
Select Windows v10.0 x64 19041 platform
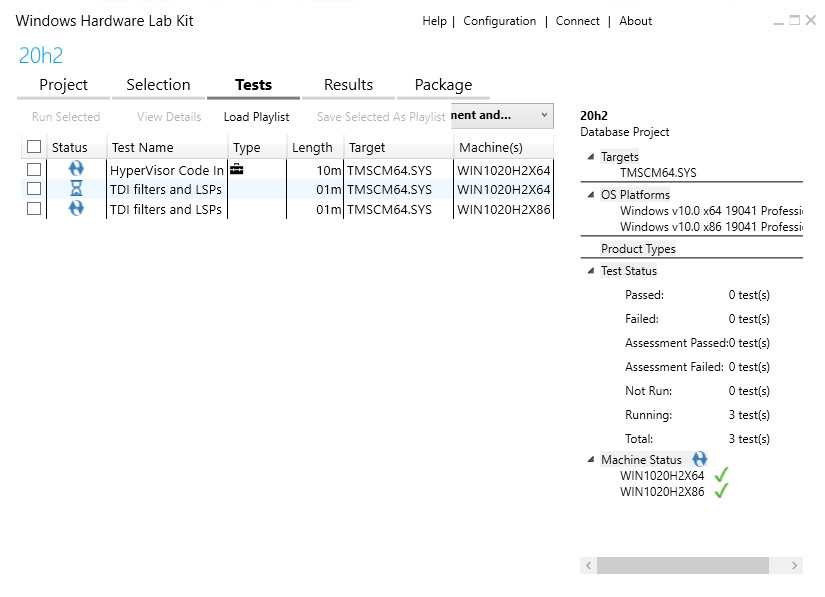(711, 210)
